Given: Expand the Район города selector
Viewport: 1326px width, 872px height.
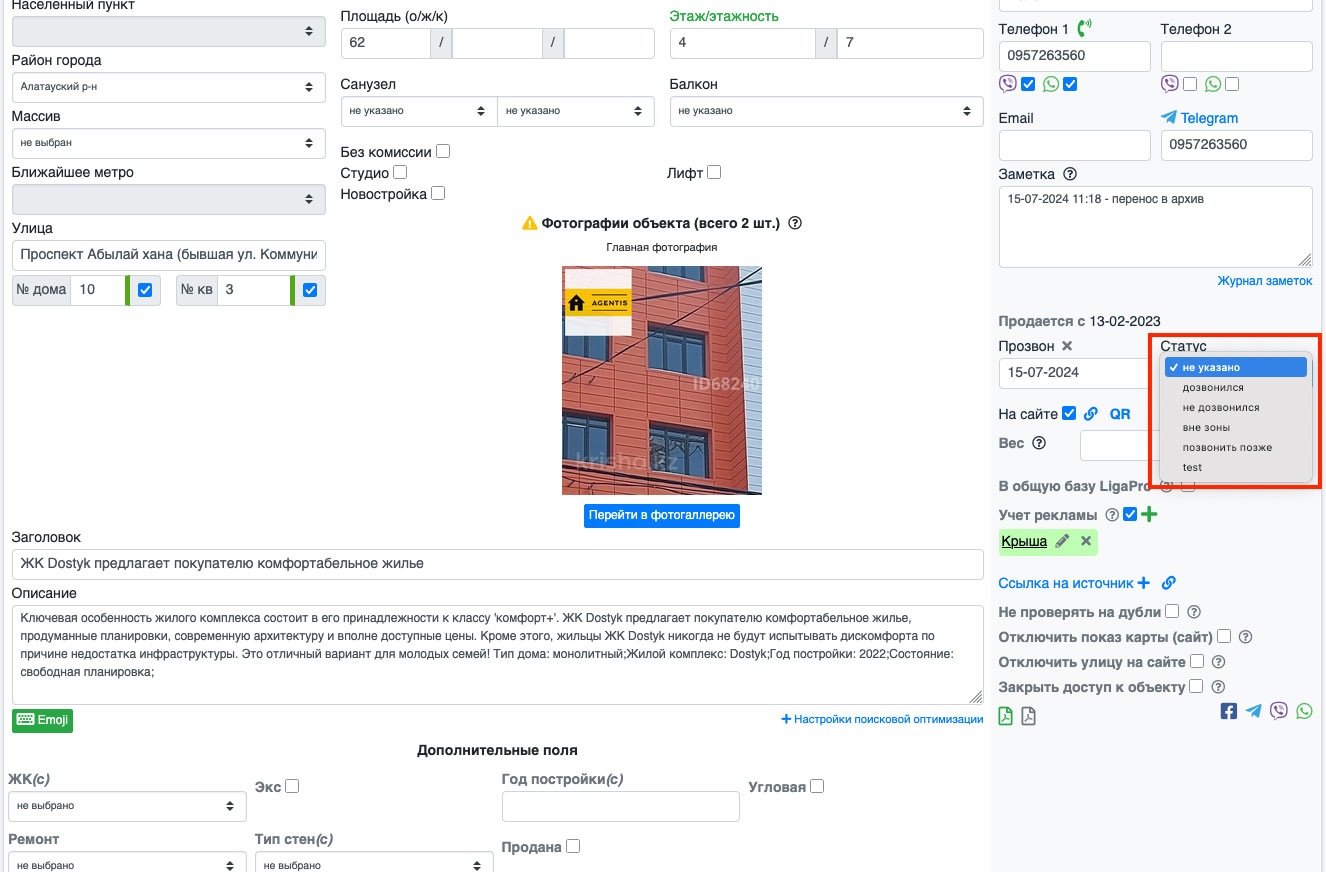Looking at the screenshot, I should click(168, 87).
